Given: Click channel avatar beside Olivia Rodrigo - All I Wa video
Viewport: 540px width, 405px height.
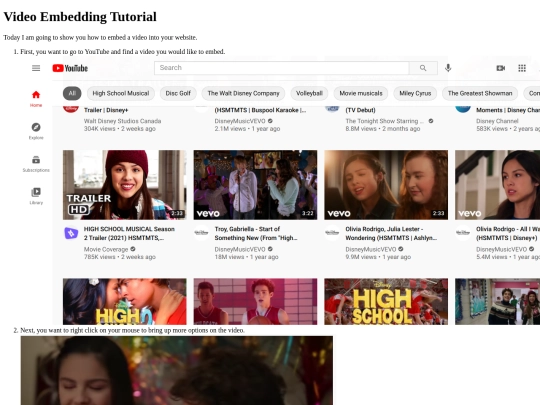Looking at the screenshot, I should pyautogui.click(x=463, y=233).
